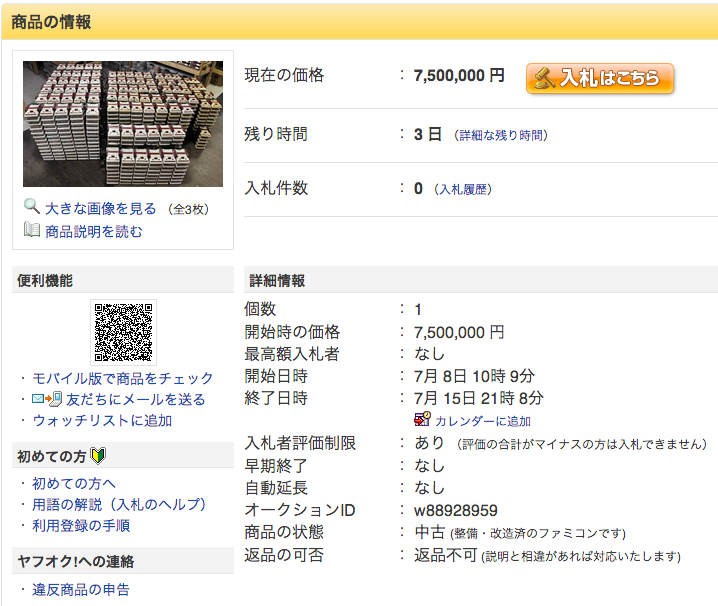Viewport: 718px width, 606px height.
Task: Open 用語の解説 bidding help link
Action: (x=119, y=504)
